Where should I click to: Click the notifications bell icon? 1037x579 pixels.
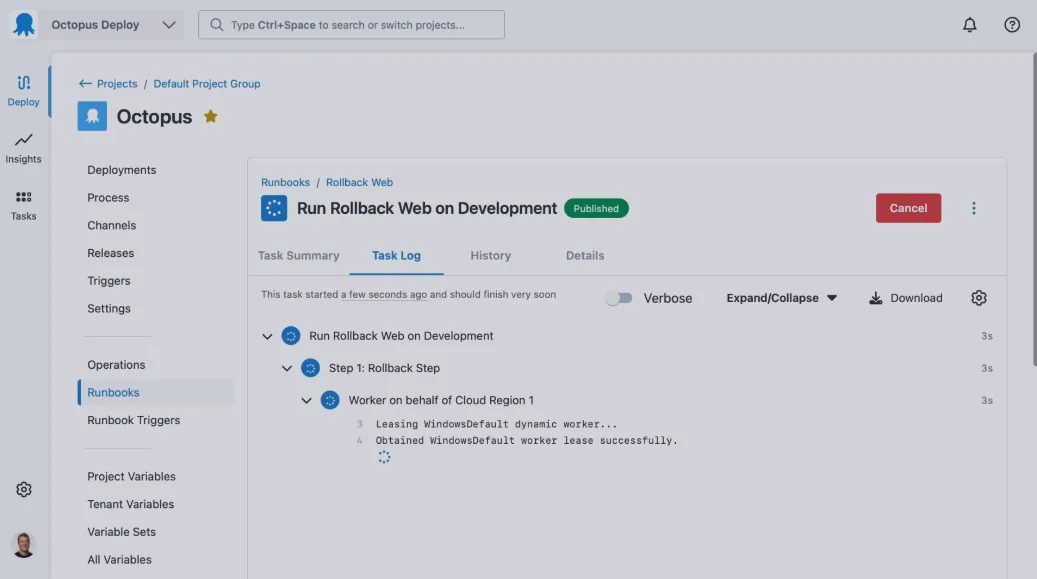pyautogui.click(x=969, y=25)
